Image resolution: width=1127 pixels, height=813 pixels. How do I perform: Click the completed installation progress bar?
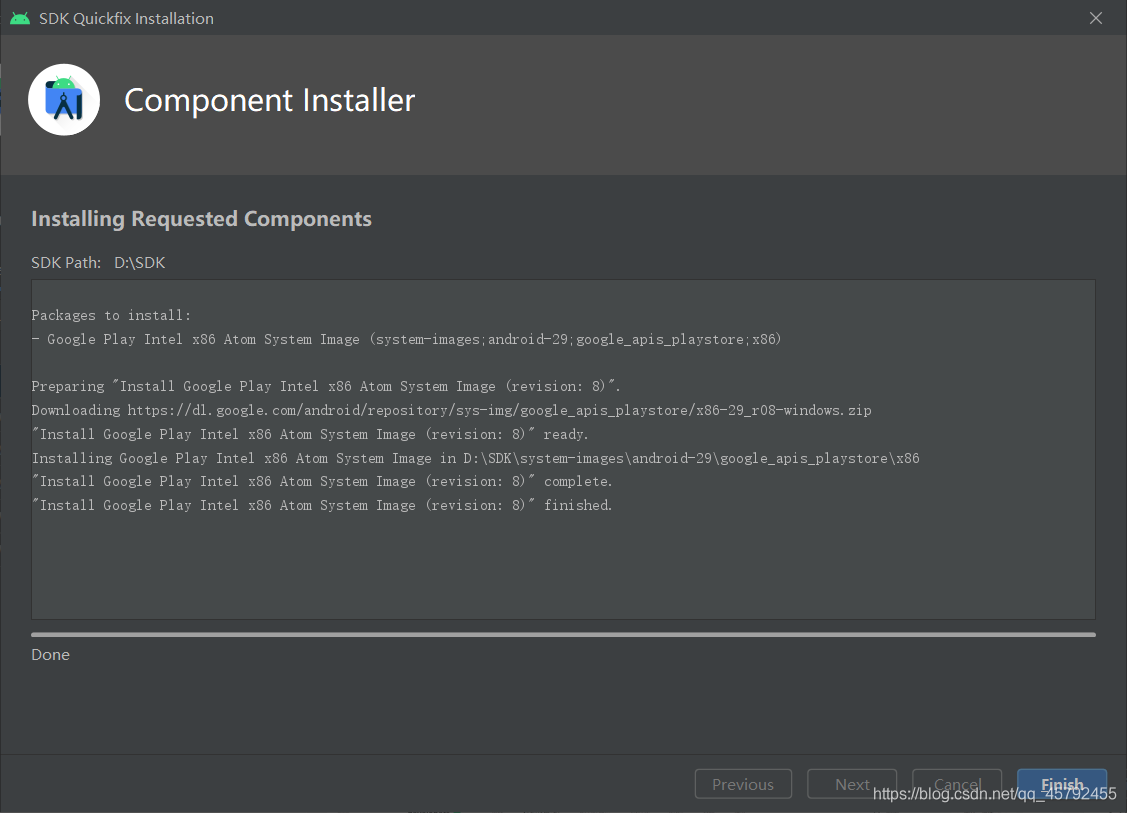click(x=564, y=635)
